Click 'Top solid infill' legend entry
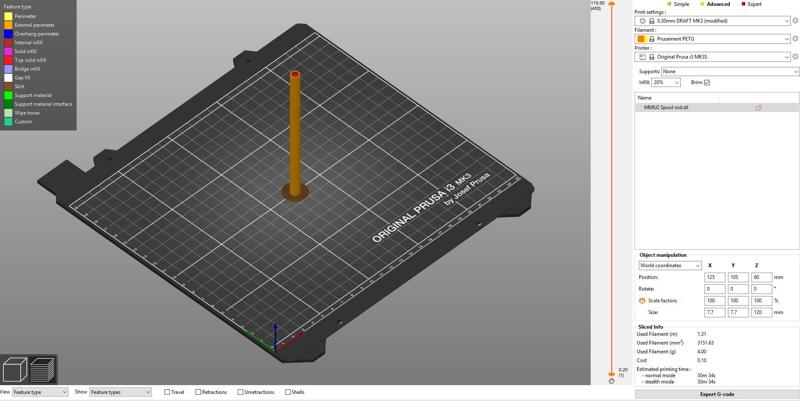Screen dimensions: 800x401 tap(30, 60)
